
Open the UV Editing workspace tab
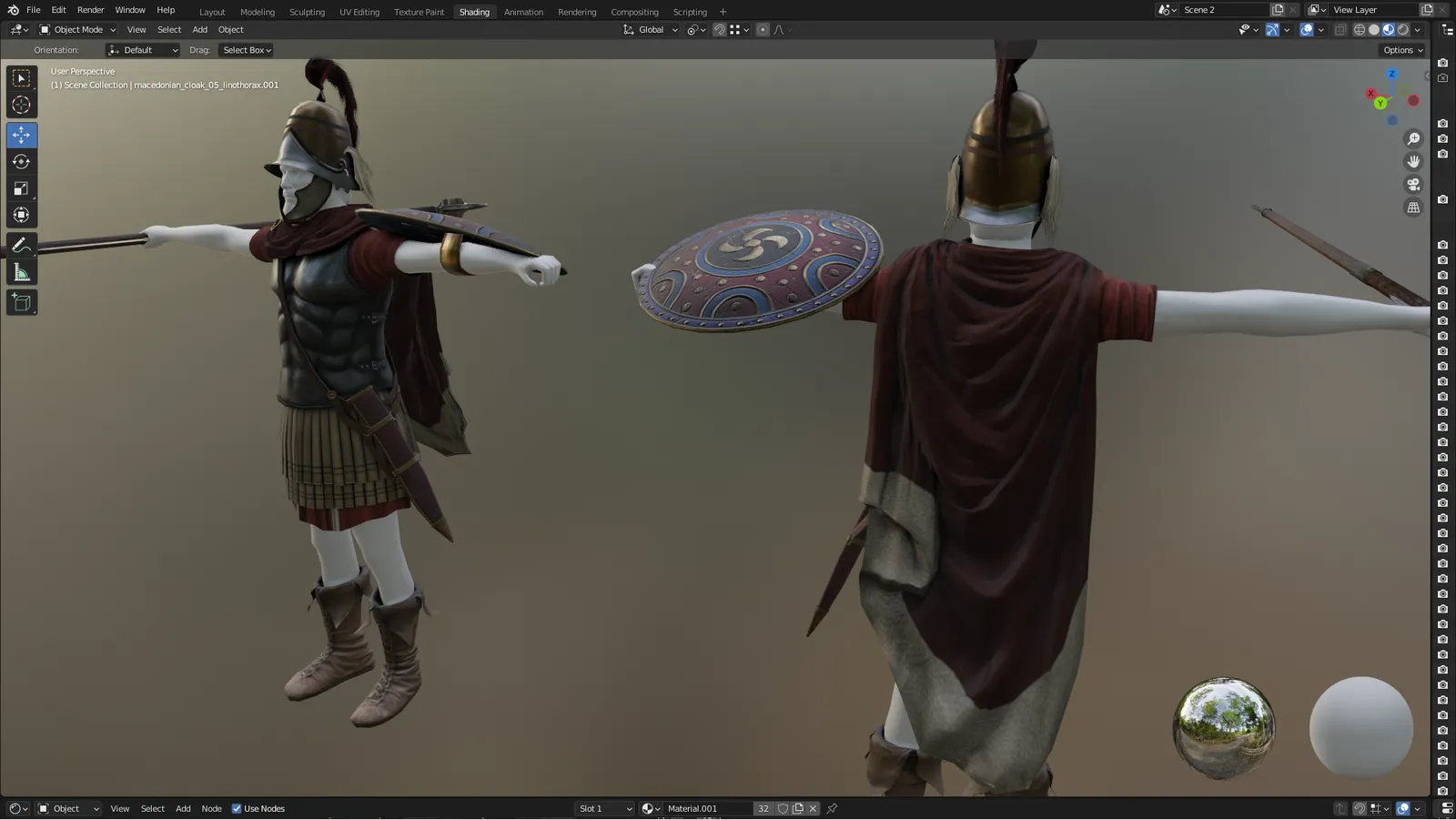click(359, 12)
